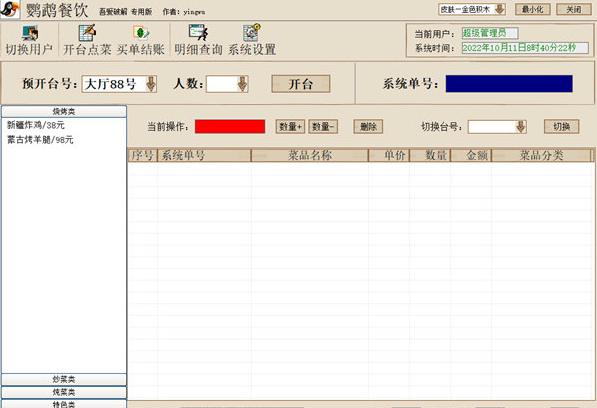Click the 数量- button
Image resolution: width=597 pixels, height=408 pixels.
pyautogui.click(x=323, y=127)
